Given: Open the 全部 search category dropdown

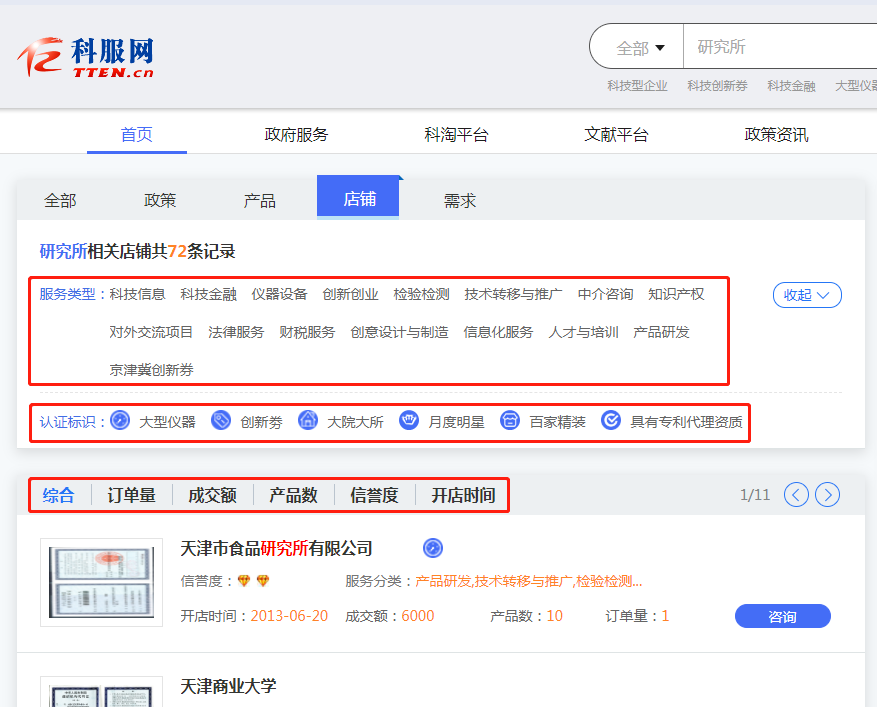Looking at the screenshot, I should (x=640, y=48).
